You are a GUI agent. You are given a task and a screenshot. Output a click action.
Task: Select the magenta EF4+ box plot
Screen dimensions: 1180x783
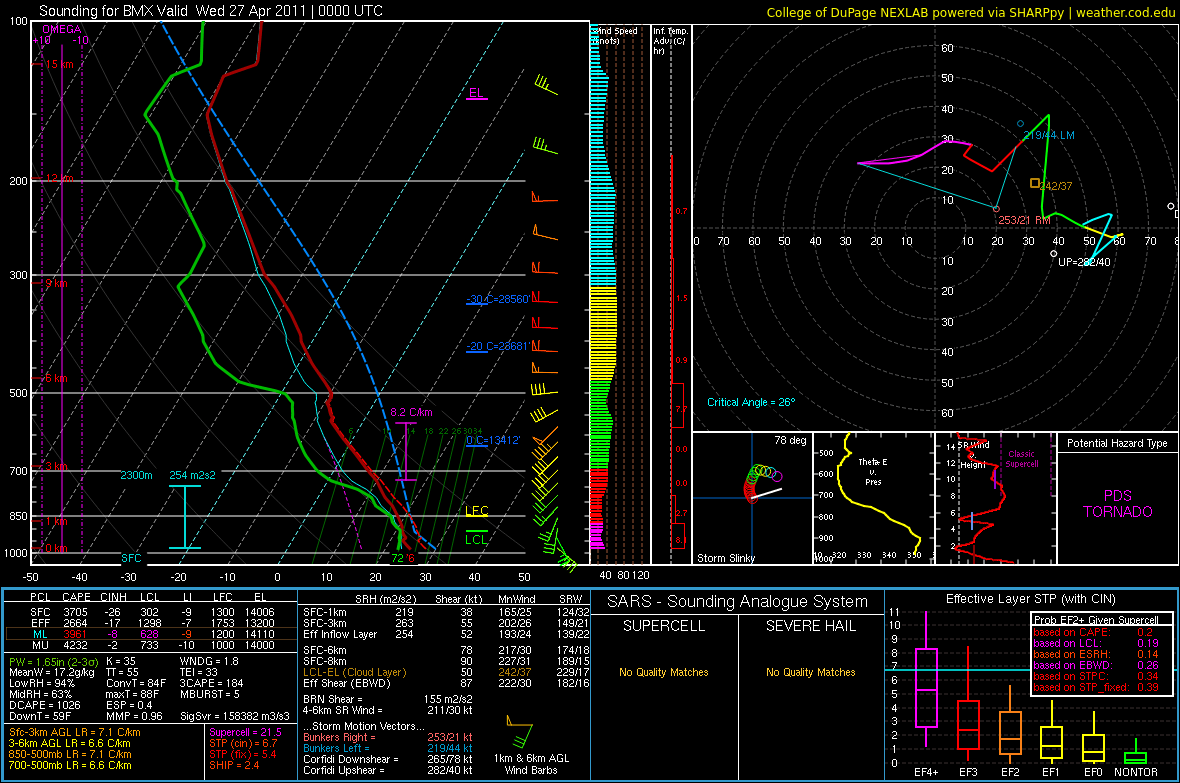pyautogui.click(x=926, y=680)
